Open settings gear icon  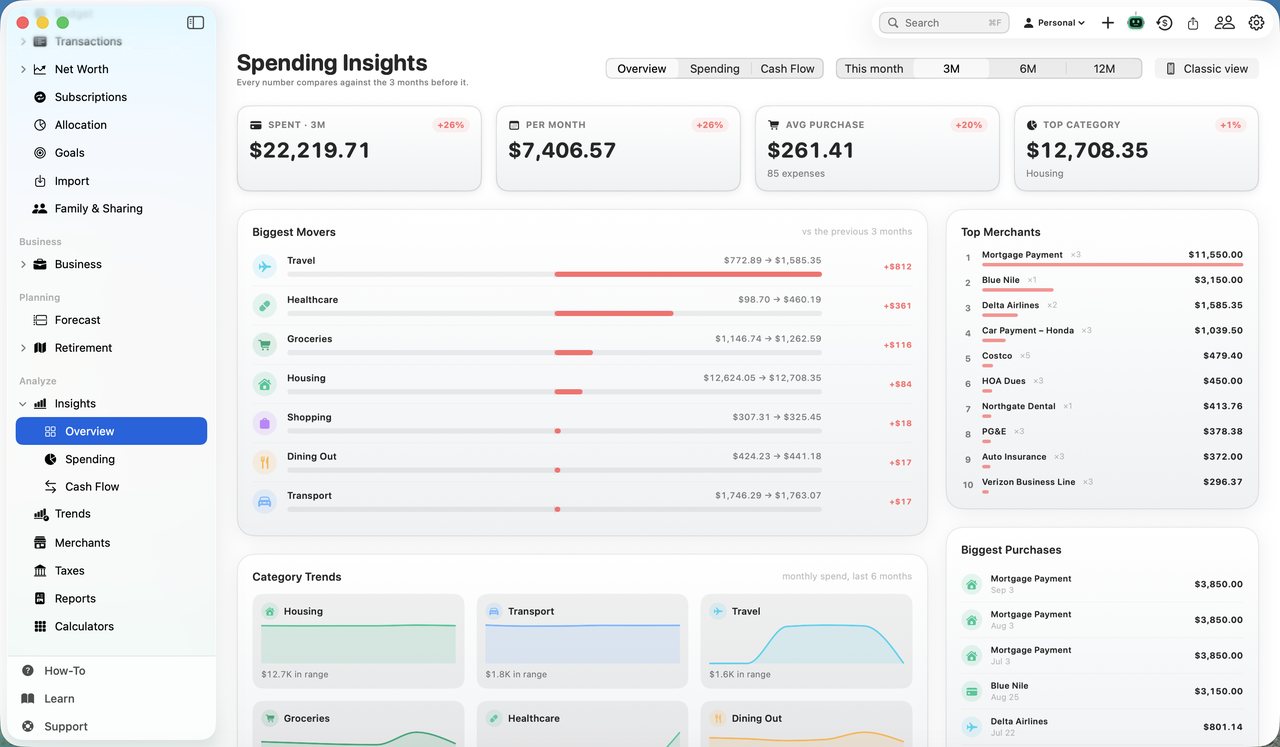tap(1257, 22)
